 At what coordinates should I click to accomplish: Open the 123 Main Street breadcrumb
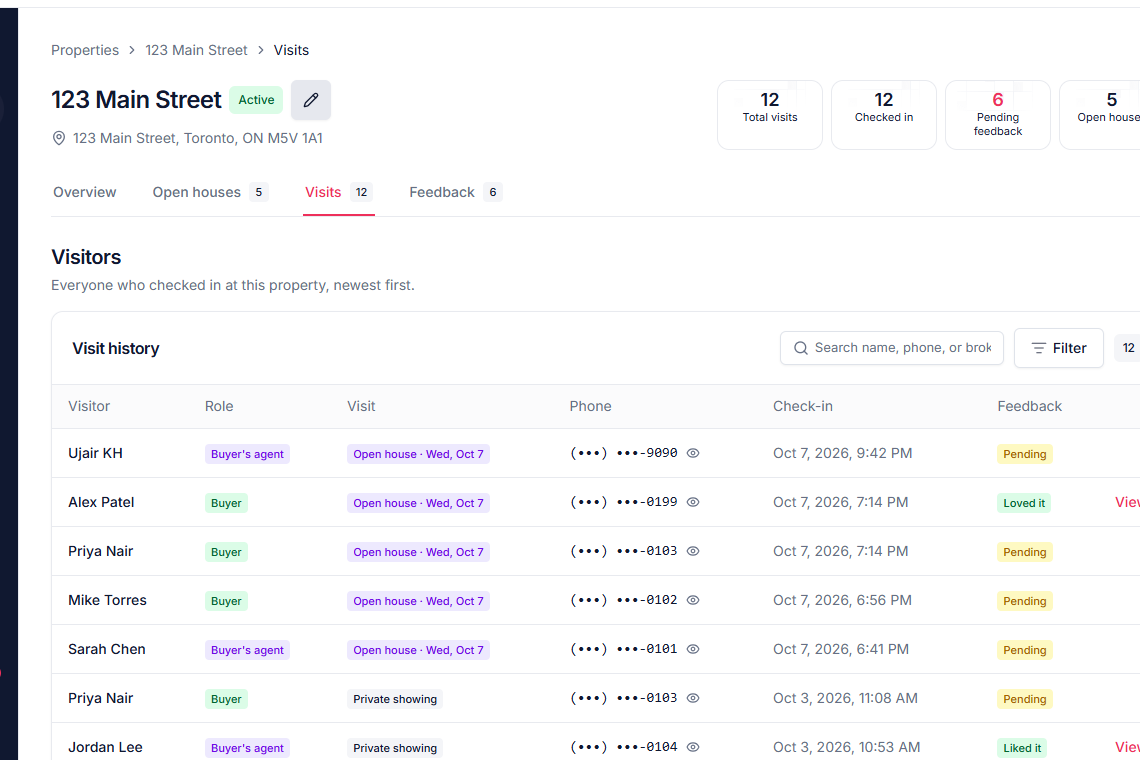click(196, 50)
